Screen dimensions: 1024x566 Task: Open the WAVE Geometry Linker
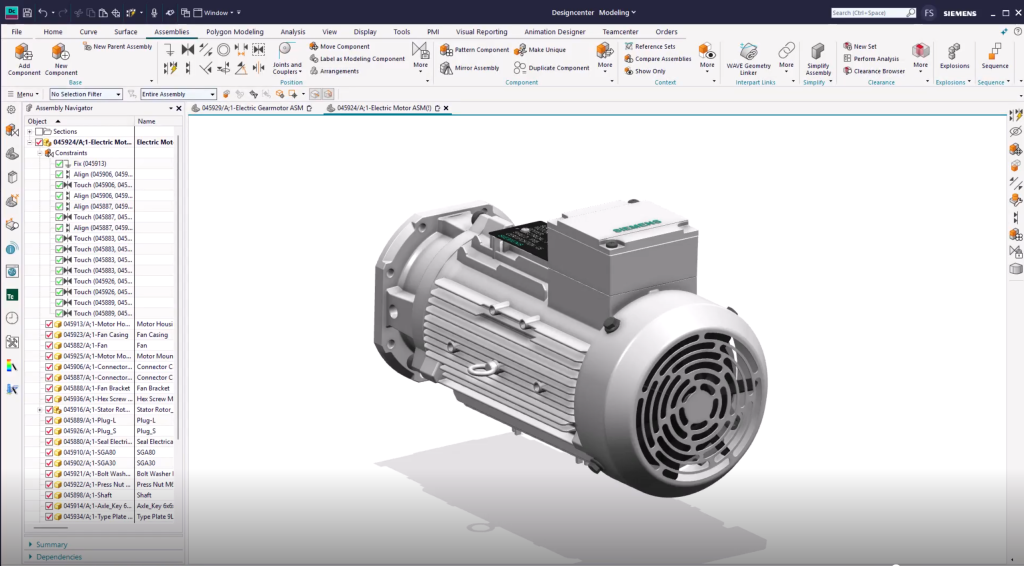748,59
